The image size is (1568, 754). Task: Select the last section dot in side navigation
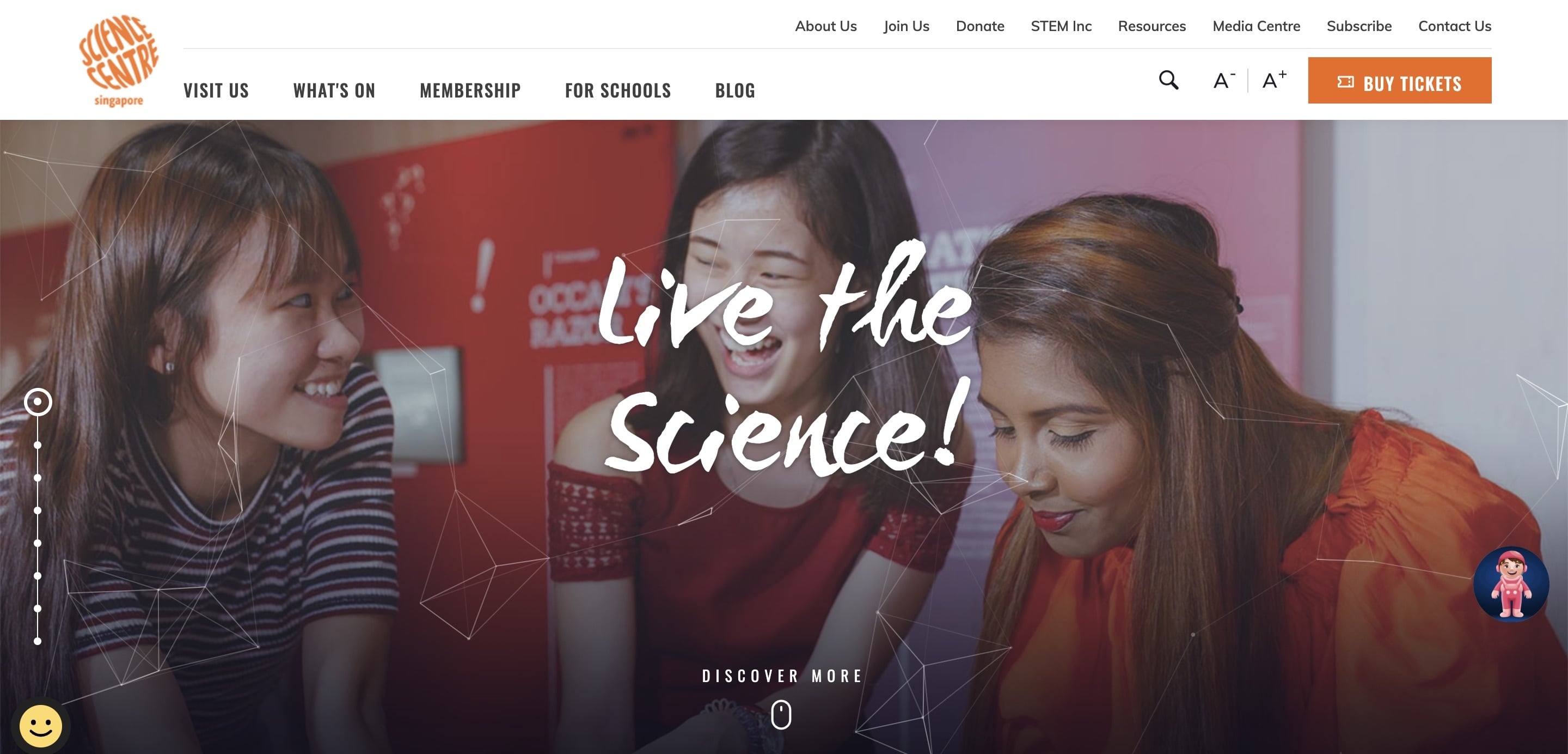(x=38, y=641)
